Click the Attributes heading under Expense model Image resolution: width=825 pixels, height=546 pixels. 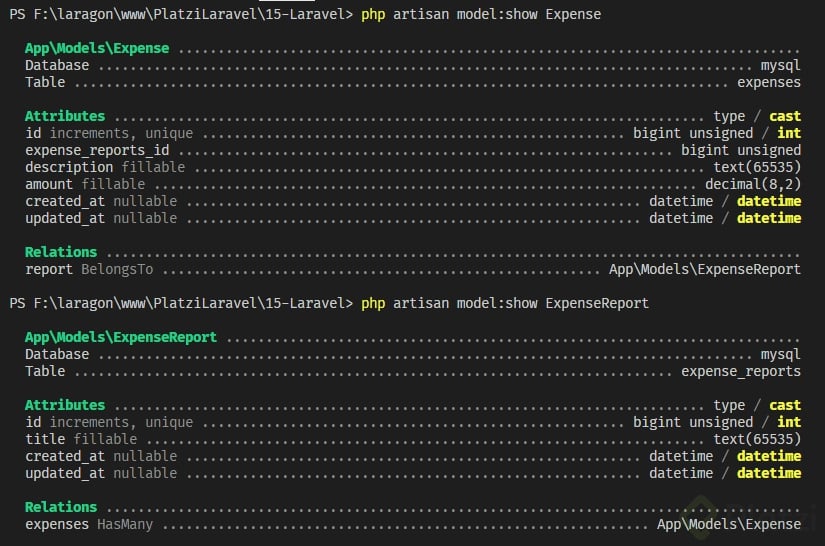click(x=65, y=116)
